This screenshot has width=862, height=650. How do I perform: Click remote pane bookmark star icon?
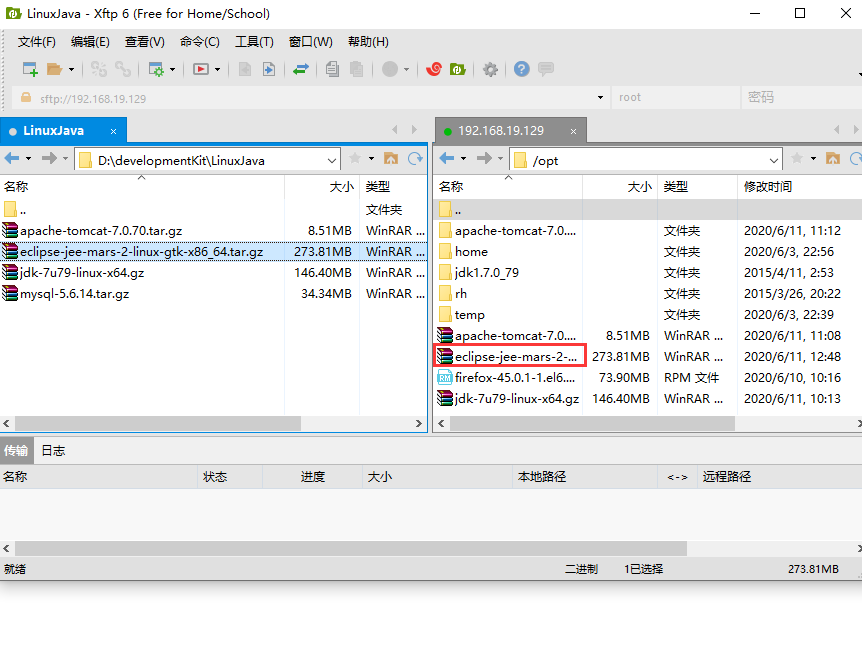click(x=797, y=159)
